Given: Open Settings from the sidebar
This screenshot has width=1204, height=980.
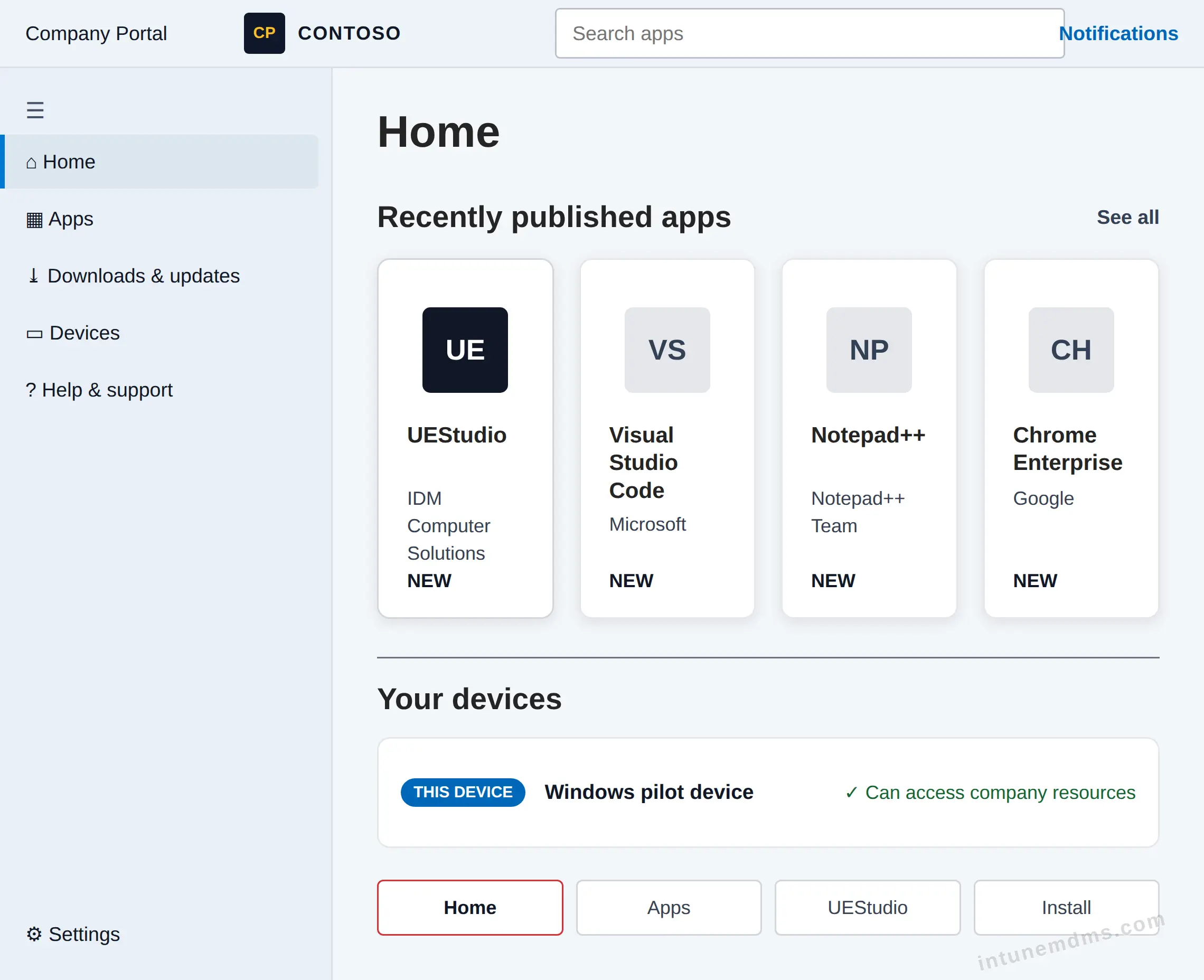Looking at the screenshot, I should click(72, 934).
